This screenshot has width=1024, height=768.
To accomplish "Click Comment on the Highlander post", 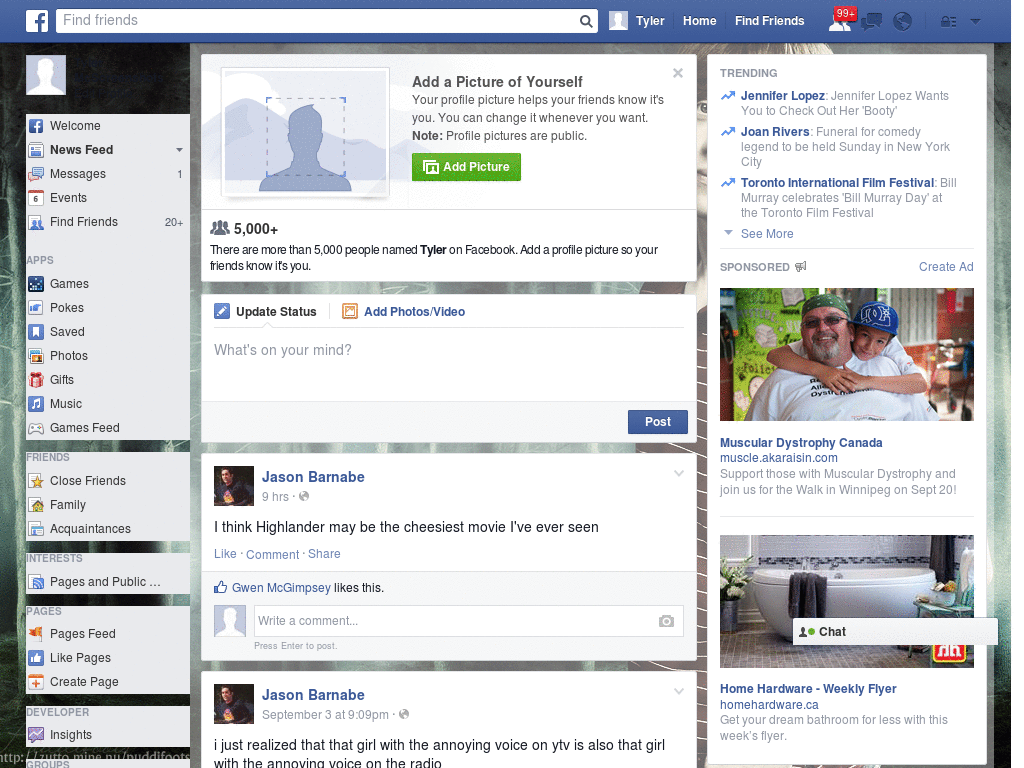I will coord(272,554).
